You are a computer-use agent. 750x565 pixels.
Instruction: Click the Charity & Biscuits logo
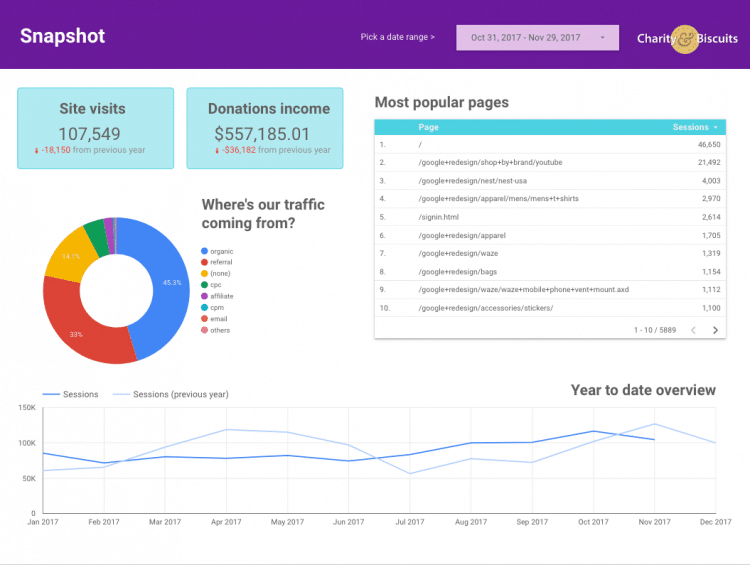click(x=687, y=39)
